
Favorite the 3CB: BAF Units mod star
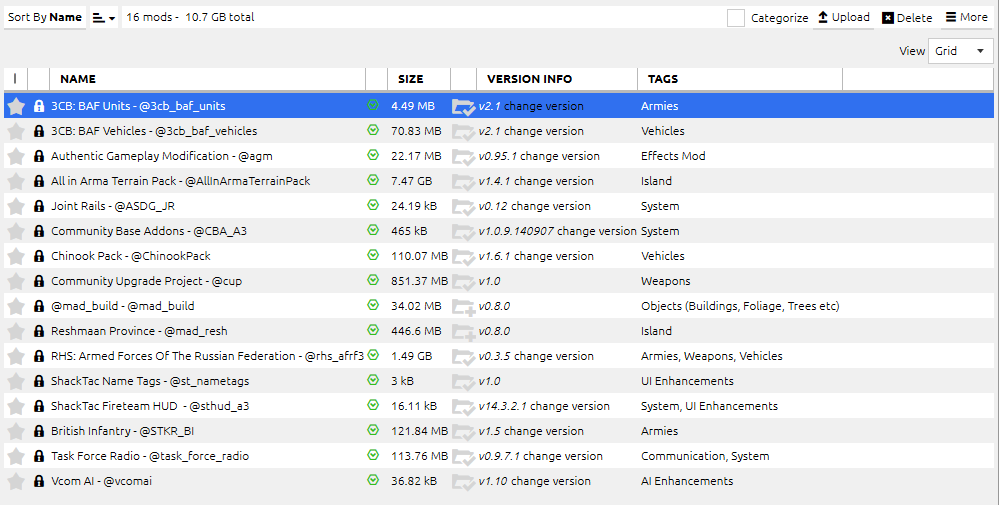[16, 106]
